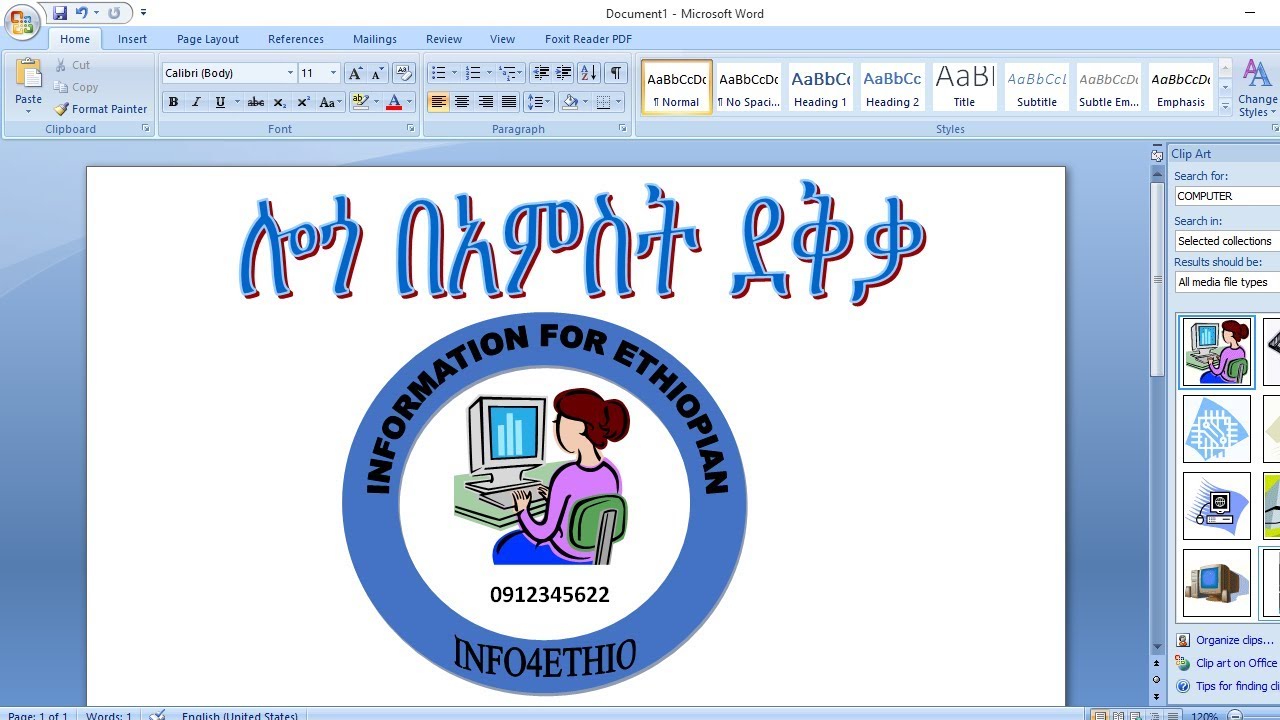Open Font dialog launcher

(x=410, y=129)
